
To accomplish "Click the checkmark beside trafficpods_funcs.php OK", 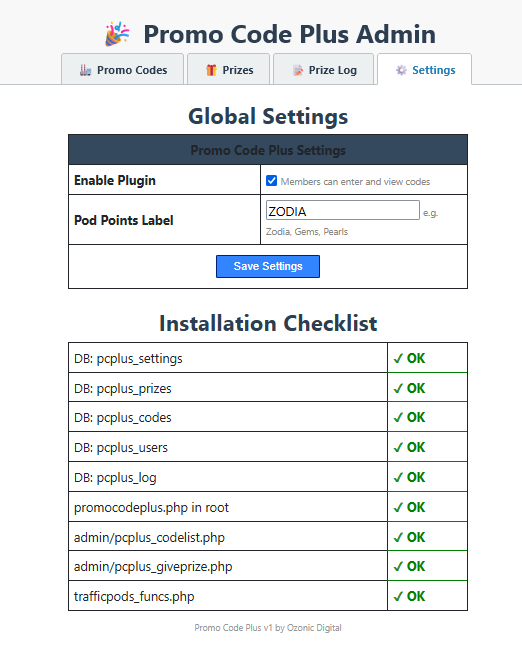I will click(398, 596).
